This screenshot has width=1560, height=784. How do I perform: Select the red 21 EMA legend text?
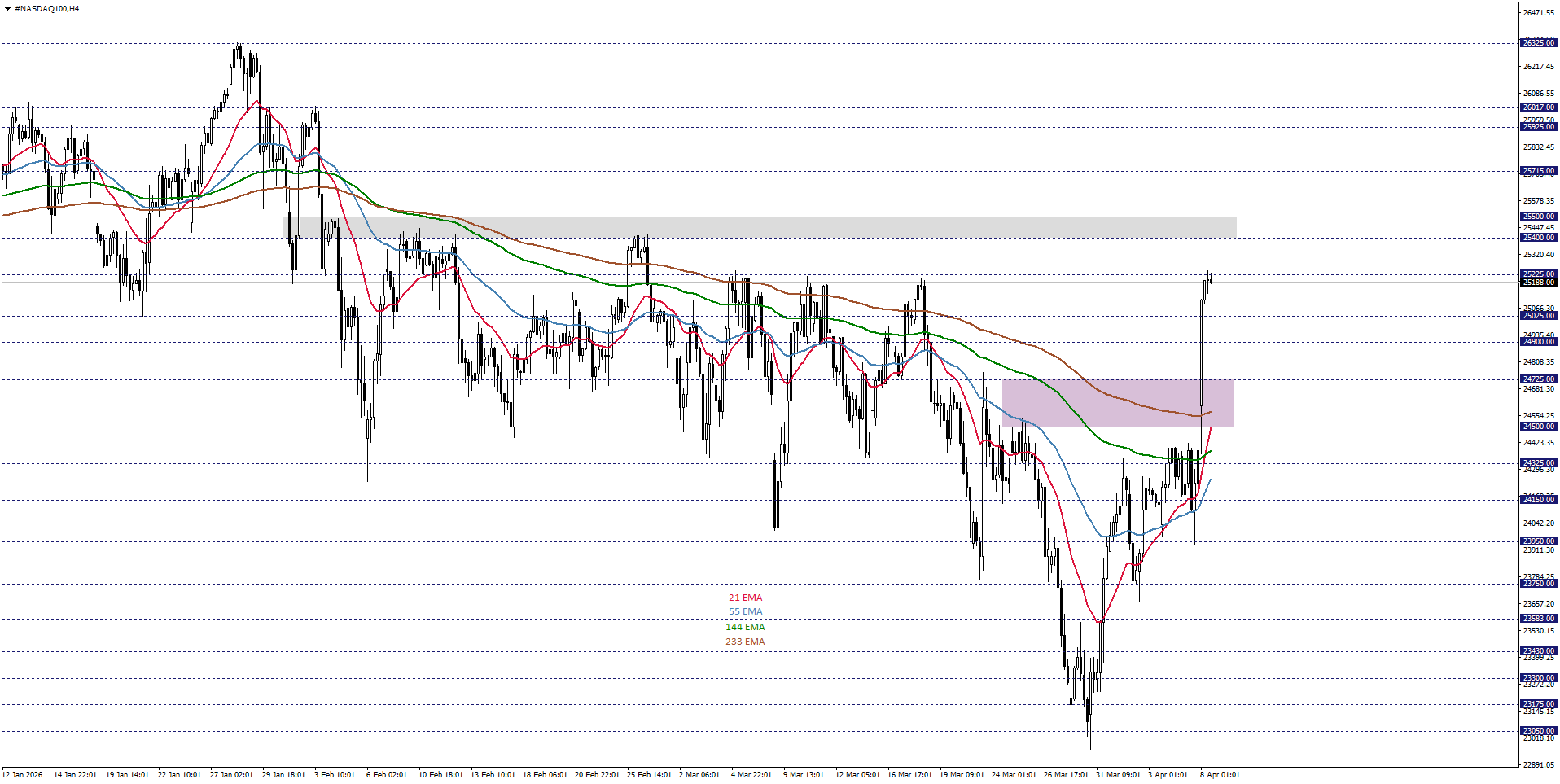pyautogui.click(x=744, y=597)
